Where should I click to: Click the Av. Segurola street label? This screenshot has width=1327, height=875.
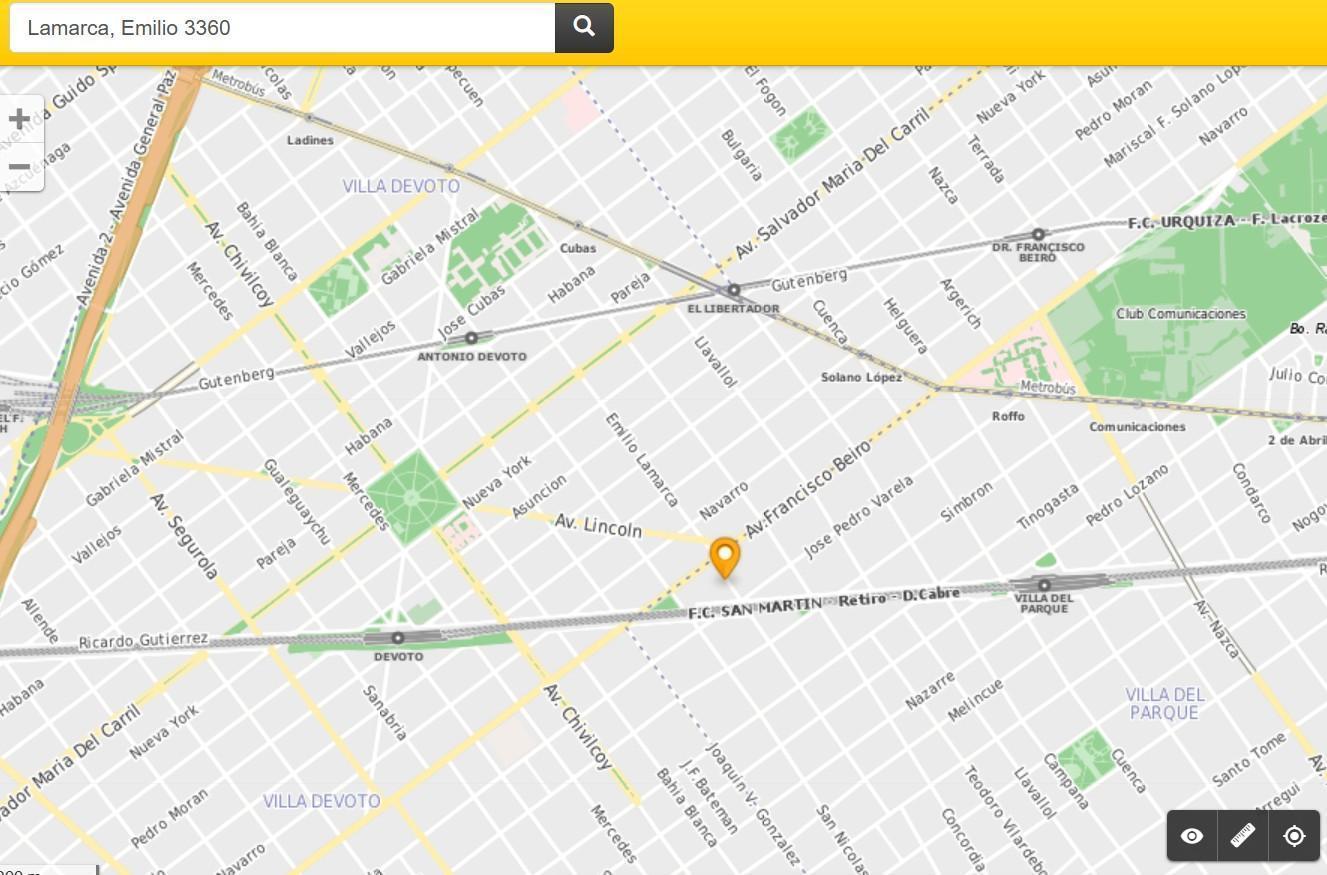(184, 536)
